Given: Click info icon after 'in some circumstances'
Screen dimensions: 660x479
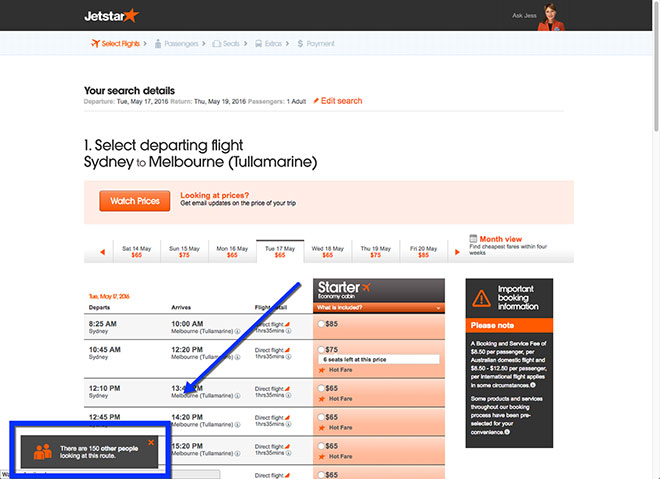Looking at the screenshot, I should point(533,385).
